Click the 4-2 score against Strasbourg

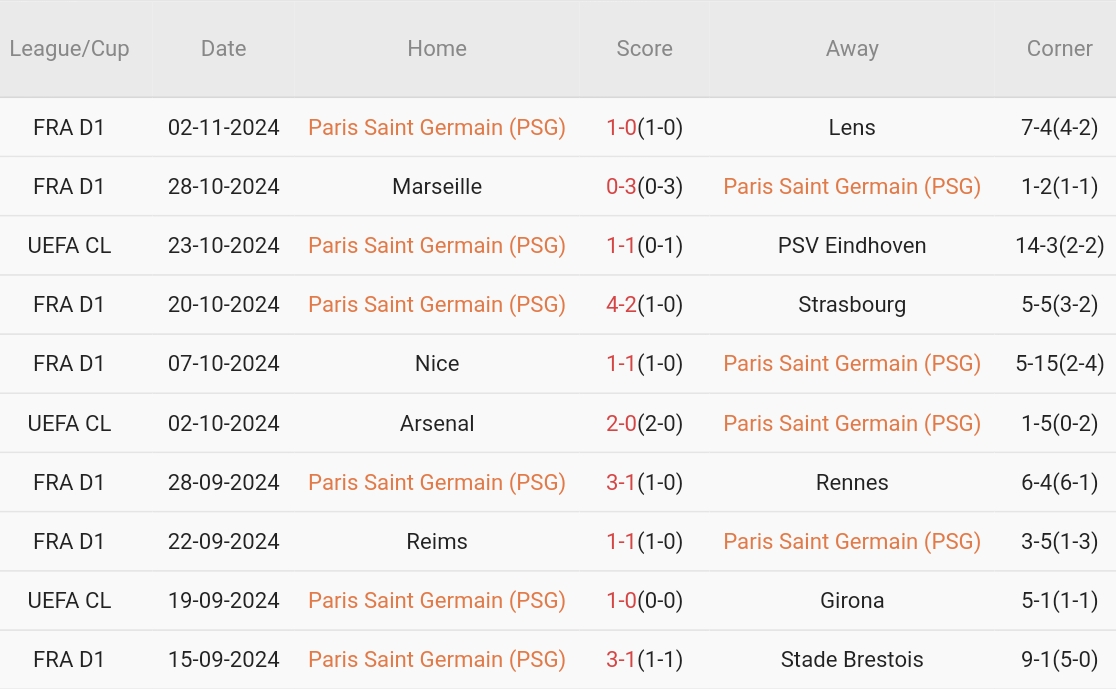[x=622, y=304]
